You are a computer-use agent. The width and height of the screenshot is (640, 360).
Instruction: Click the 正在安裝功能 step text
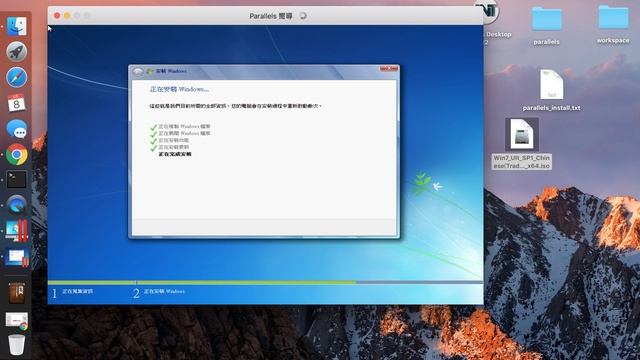point(173,140)
